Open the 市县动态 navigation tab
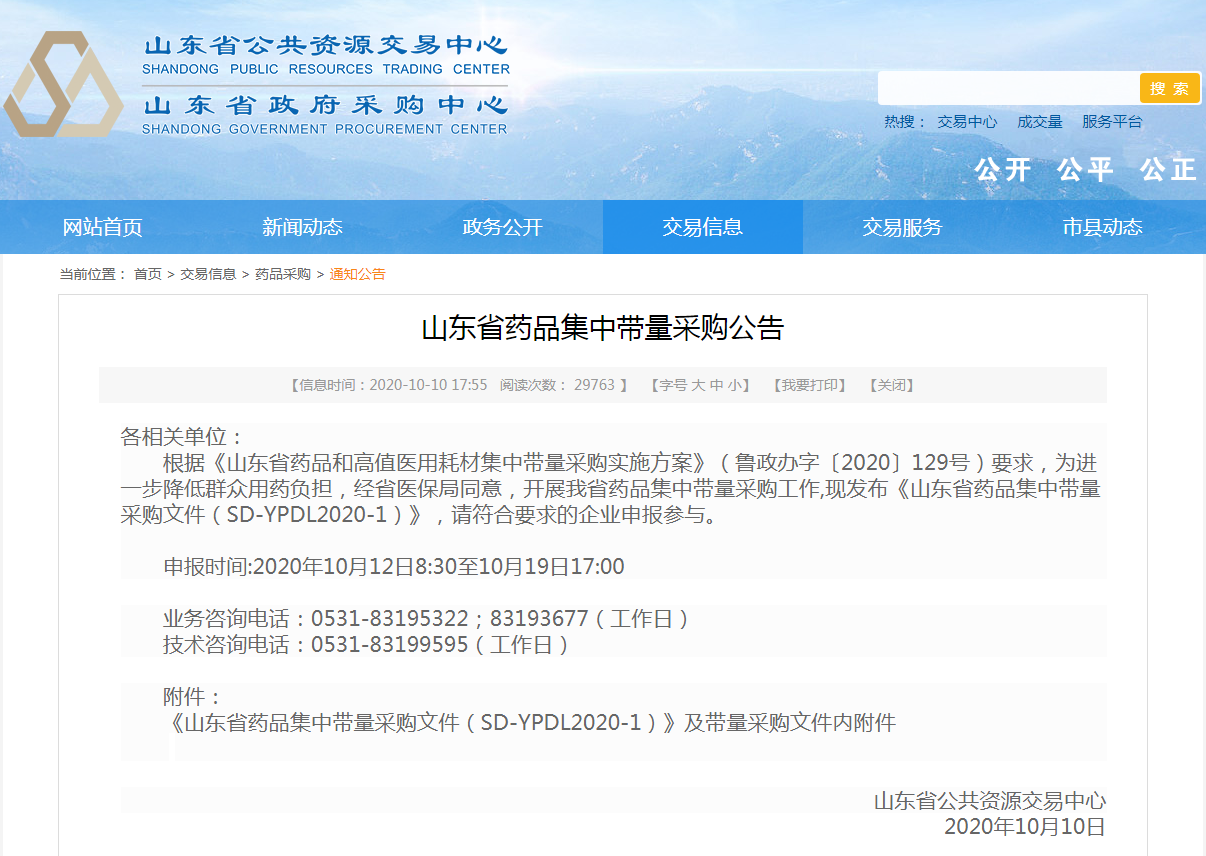Viewport: 1206px width, 856px height. point(1102,227)
